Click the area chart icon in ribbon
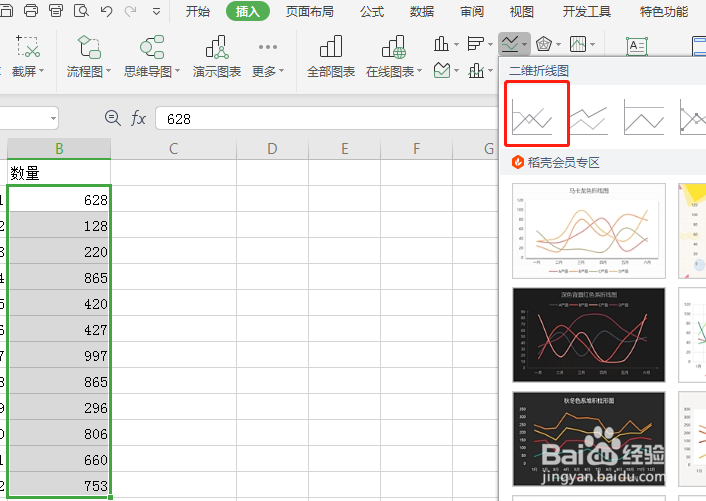Viewport: 706px width, 501px height. click(x=442, y=70)
